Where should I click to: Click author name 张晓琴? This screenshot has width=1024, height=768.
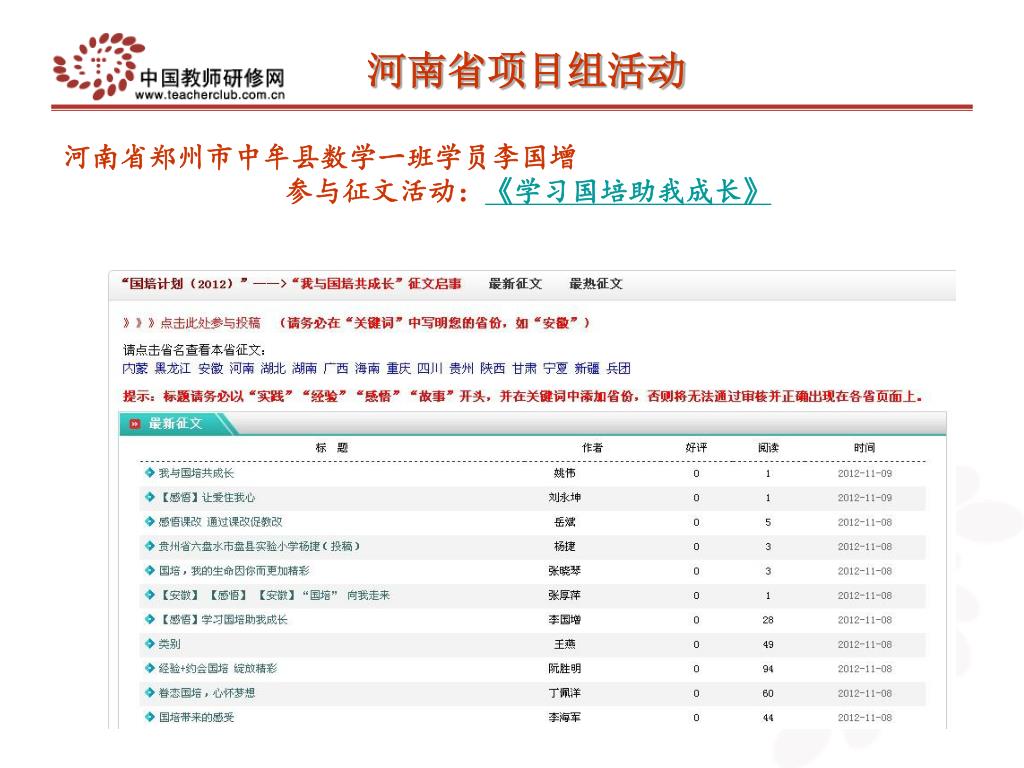(x=565, y=571)
